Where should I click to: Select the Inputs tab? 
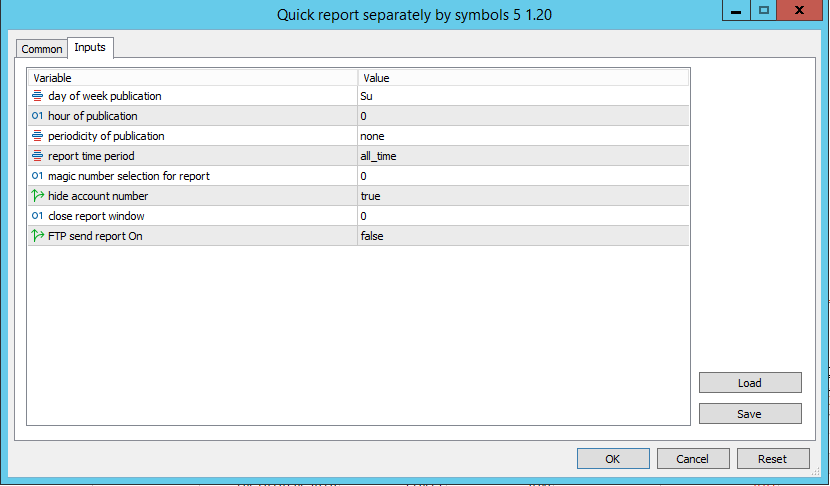coord(90,48)
